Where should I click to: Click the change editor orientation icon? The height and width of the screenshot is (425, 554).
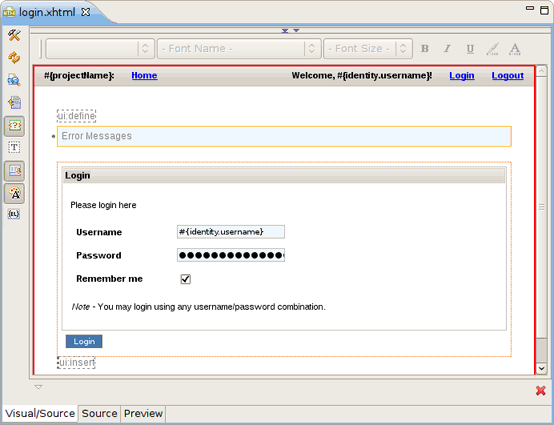pos(14,102)
